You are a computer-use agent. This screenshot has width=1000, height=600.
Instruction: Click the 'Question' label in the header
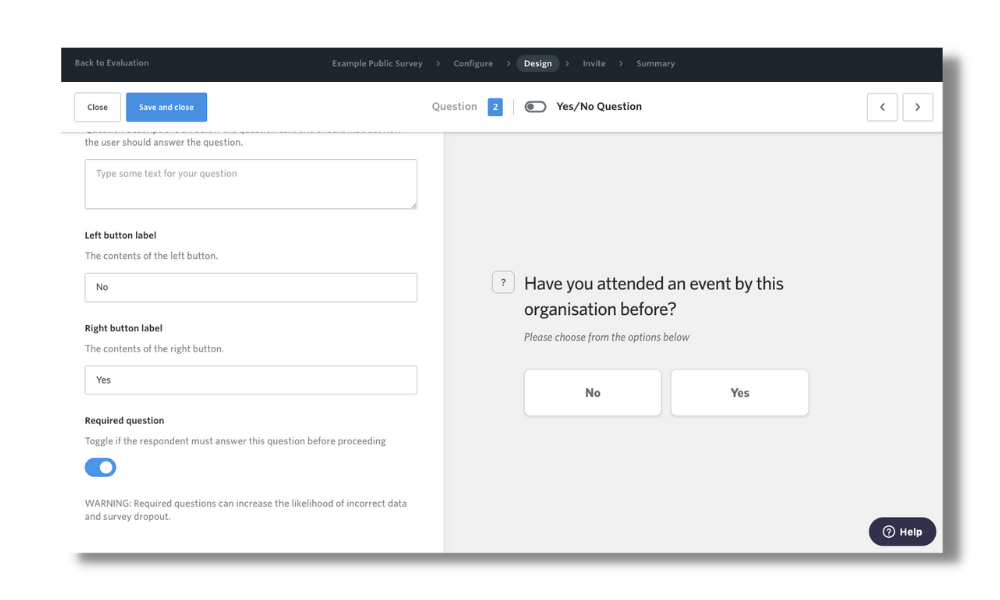tap(454, 106)
